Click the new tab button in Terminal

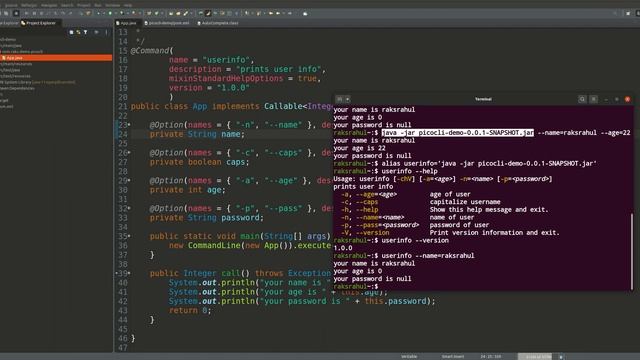pos(339,99)
